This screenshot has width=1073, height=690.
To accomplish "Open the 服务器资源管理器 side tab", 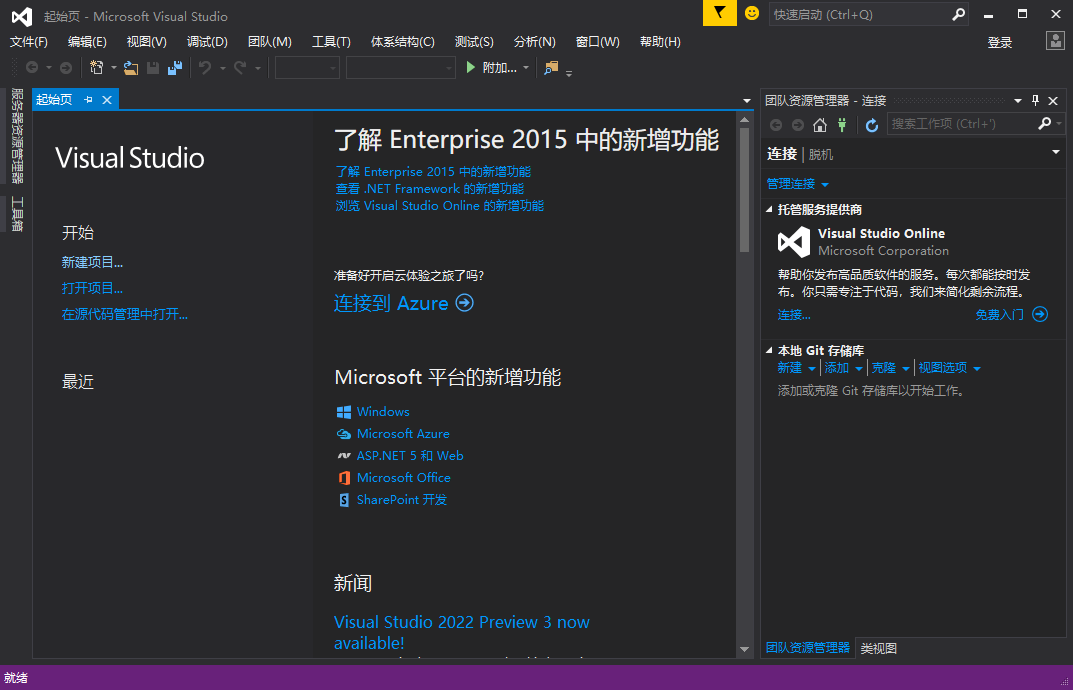I will pos(17,136).
